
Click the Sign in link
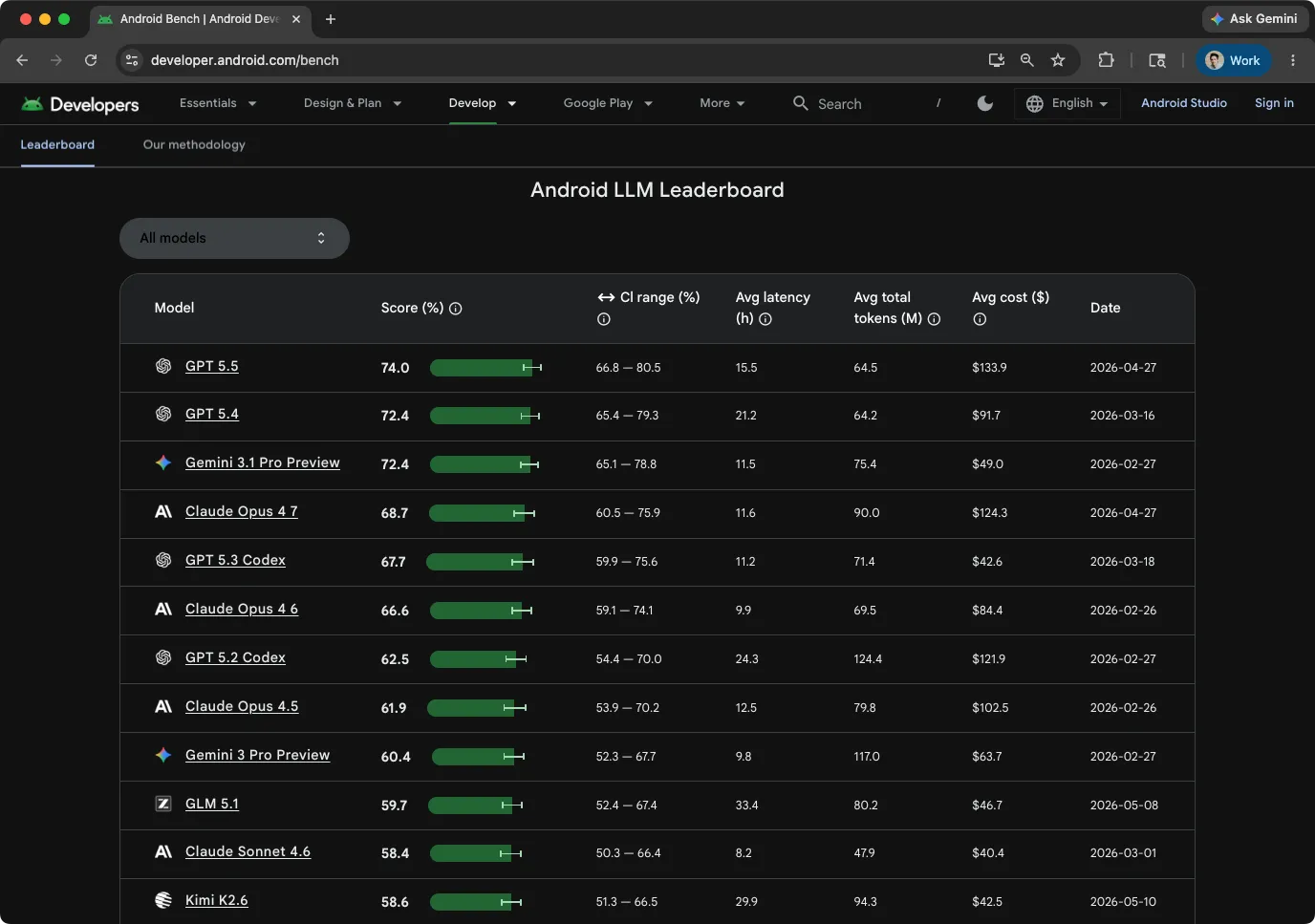click(x=1274, y=103)
